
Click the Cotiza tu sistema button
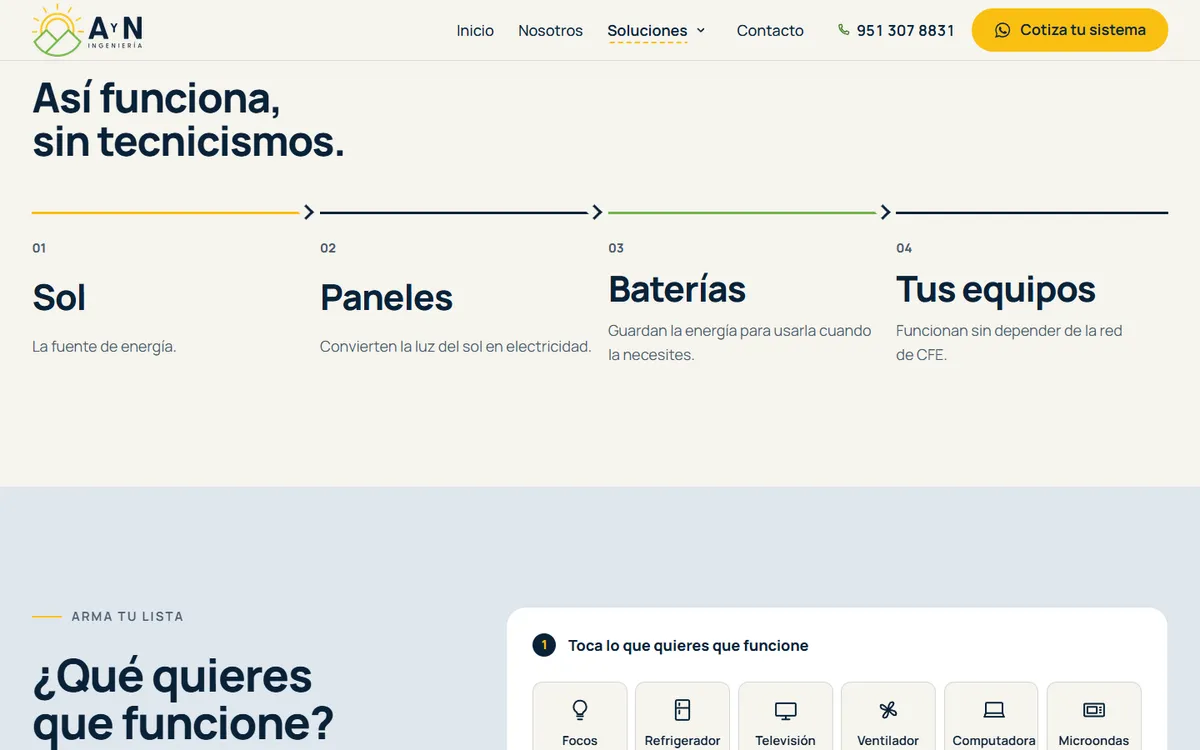(1070, 30)
